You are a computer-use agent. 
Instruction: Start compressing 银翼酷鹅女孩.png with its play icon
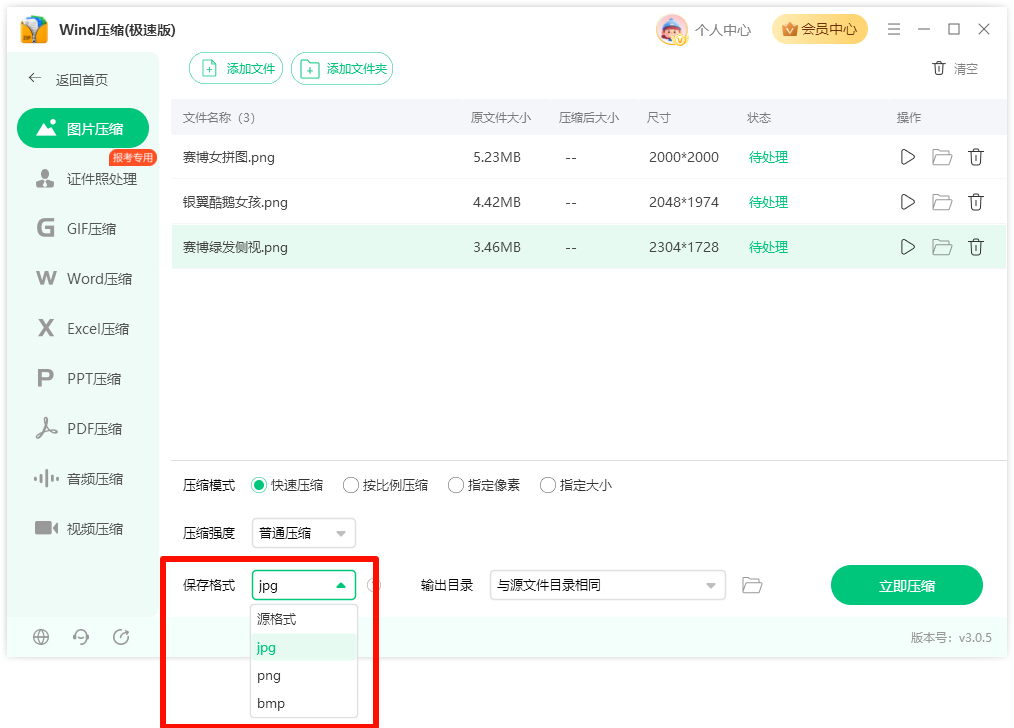coord(907,202)
